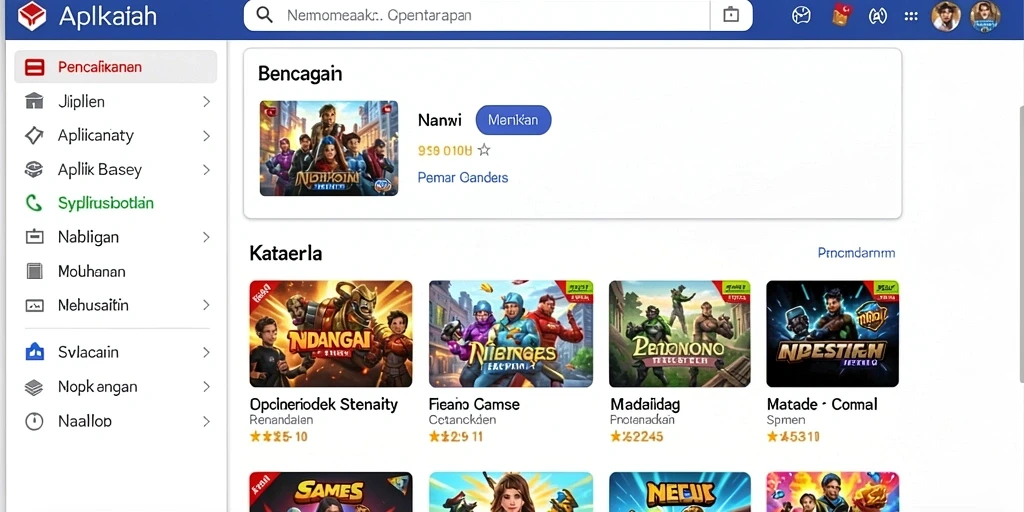
Task: Open the Pemar Oanders link
Action: click(x=462, y=177)
